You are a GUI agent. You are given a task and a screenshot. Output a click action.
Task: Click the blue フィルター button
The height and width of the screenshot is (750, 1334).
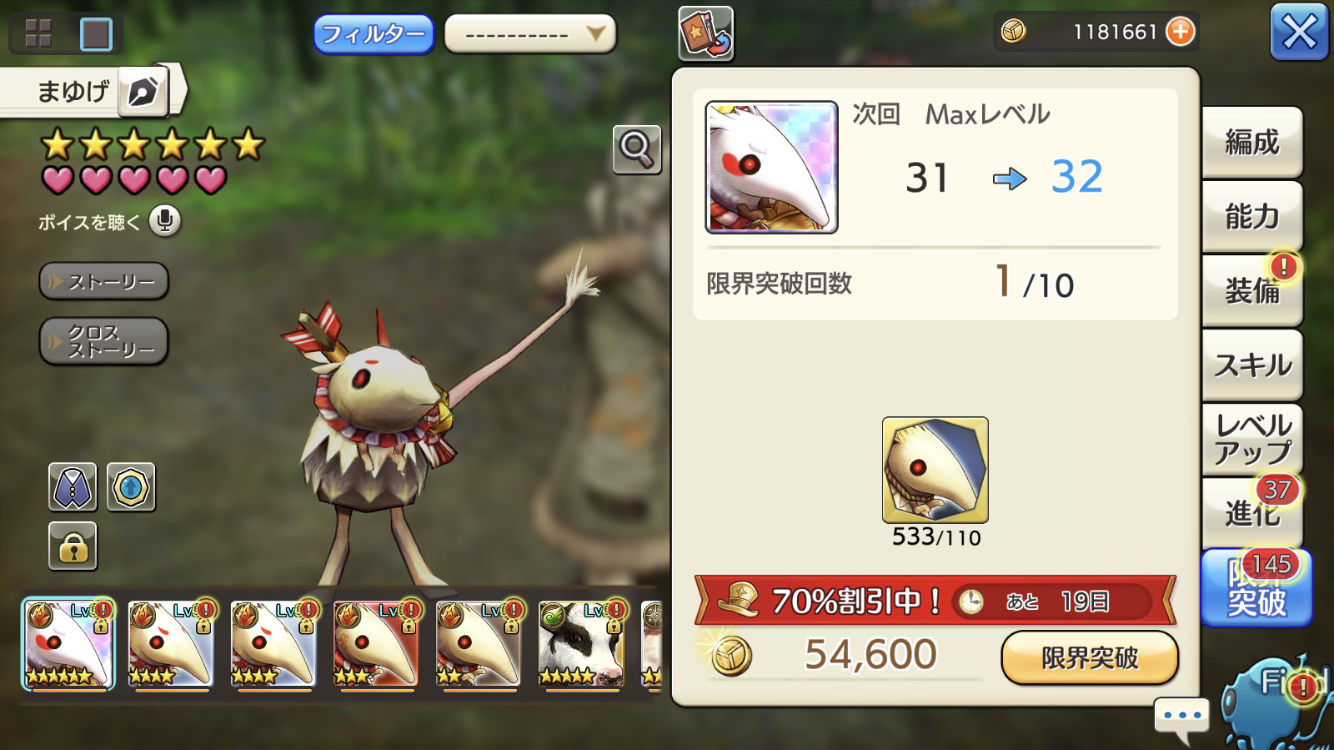click(374, 34)
